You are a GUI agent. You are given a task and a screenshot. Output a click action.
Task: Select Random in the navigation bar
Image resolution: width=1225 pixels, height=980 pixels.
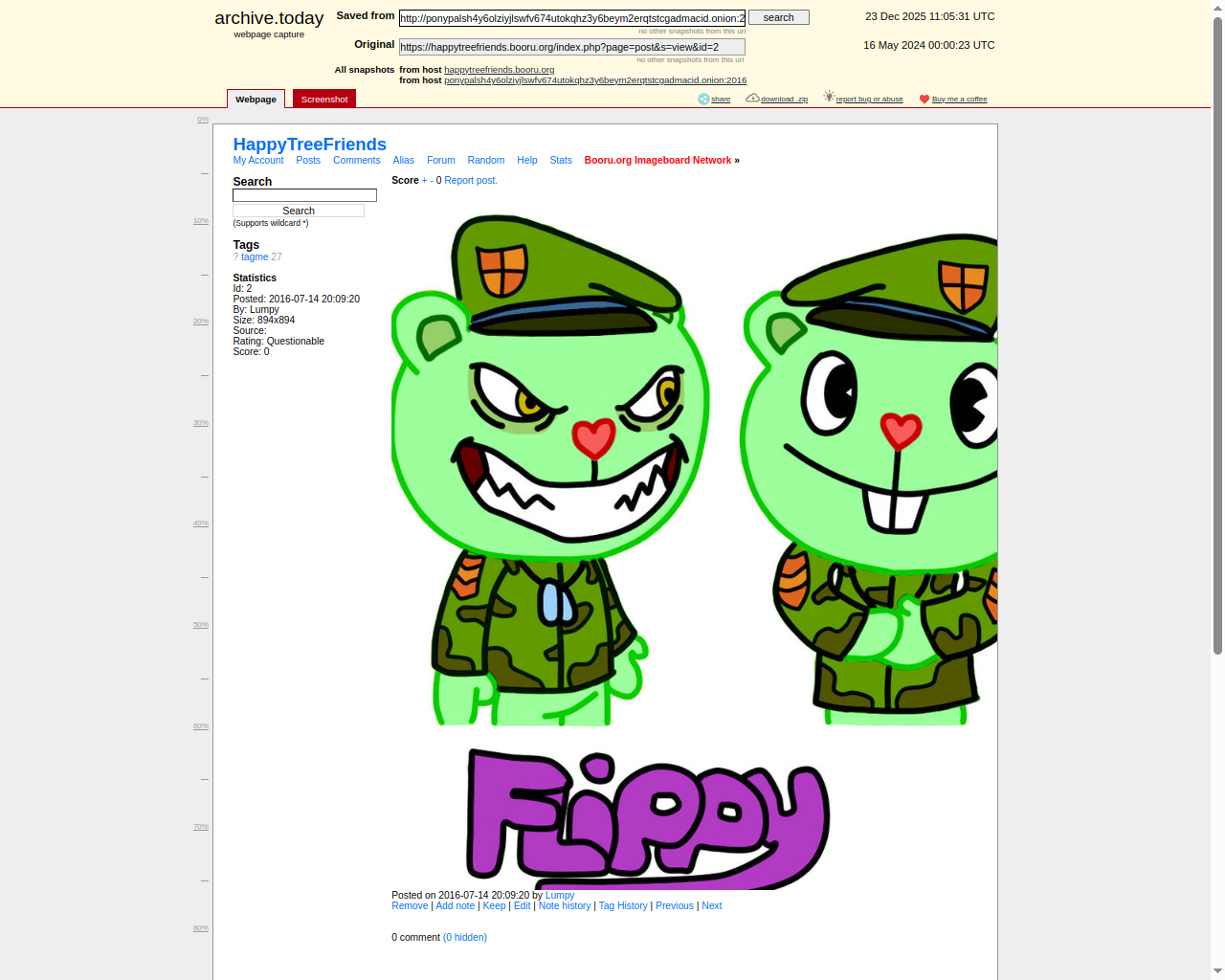tap(486, 161)
